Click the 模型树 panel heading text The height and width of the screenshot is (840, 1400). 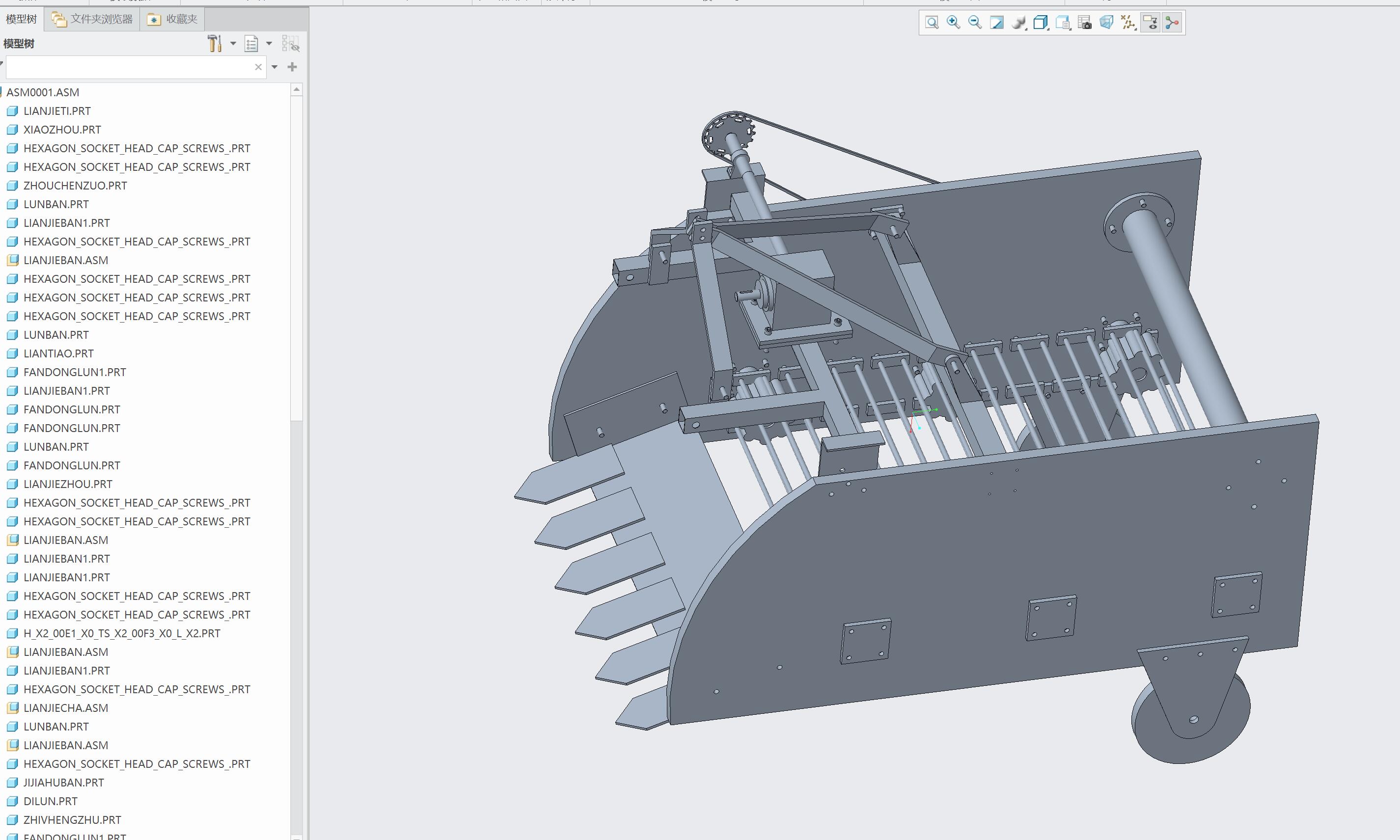(19, 44)
